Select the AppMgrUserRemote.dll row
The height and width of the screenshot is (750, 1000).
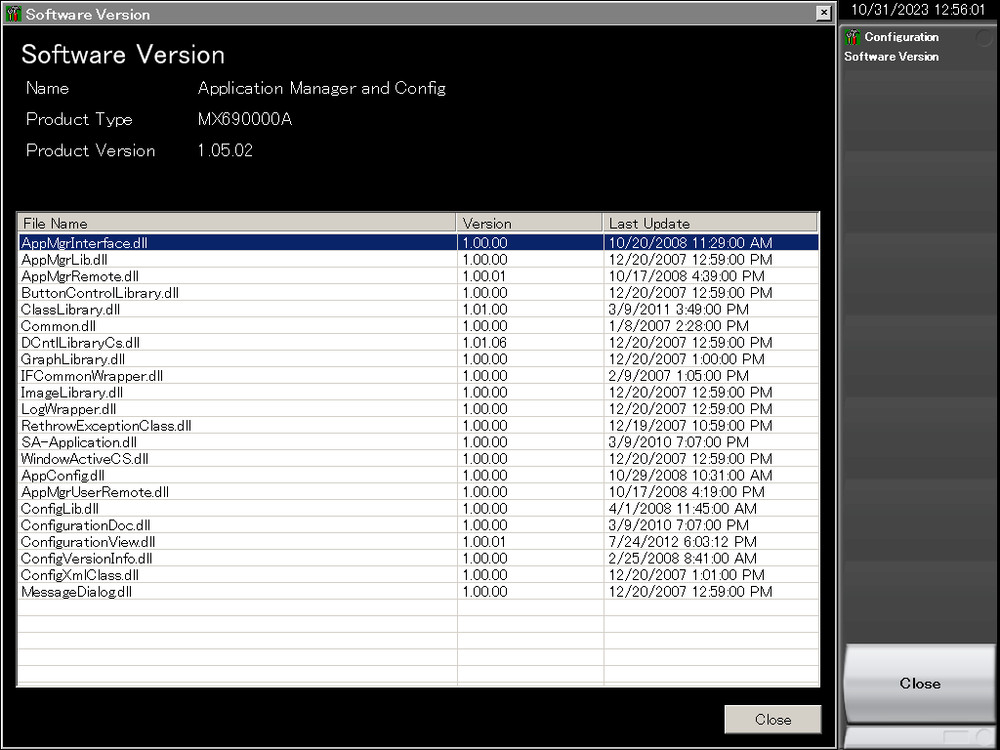[418, 492]
